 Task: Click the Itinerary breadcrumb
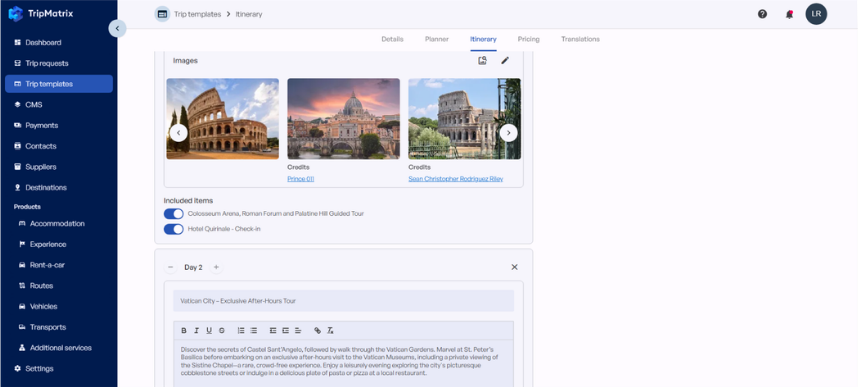[249, 14]
